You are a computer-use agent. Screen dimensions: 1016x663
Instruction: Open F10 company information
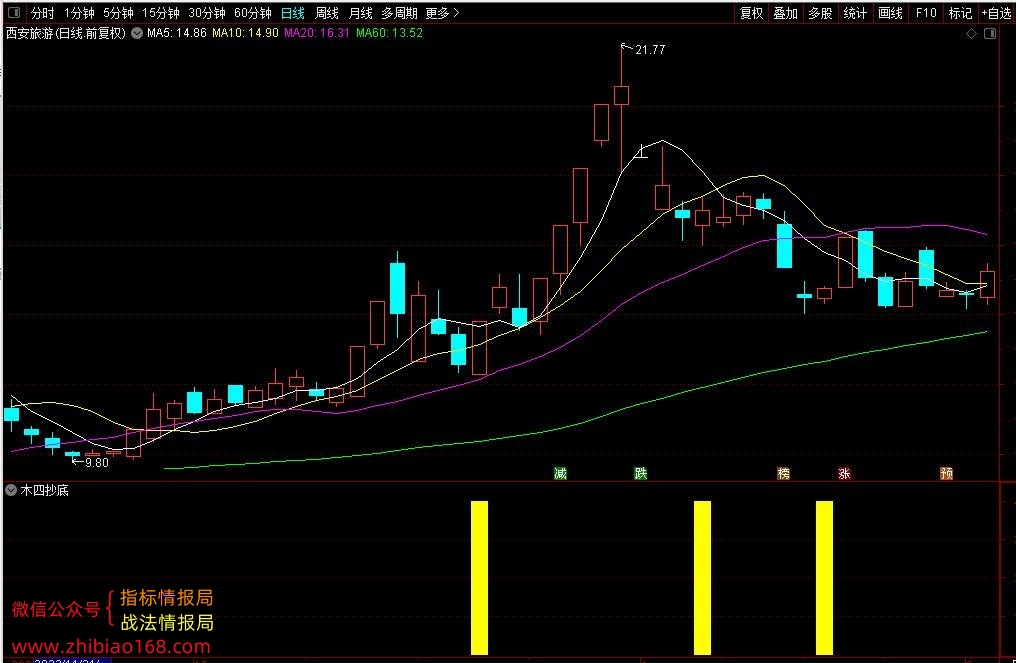[x=925, y=13]
